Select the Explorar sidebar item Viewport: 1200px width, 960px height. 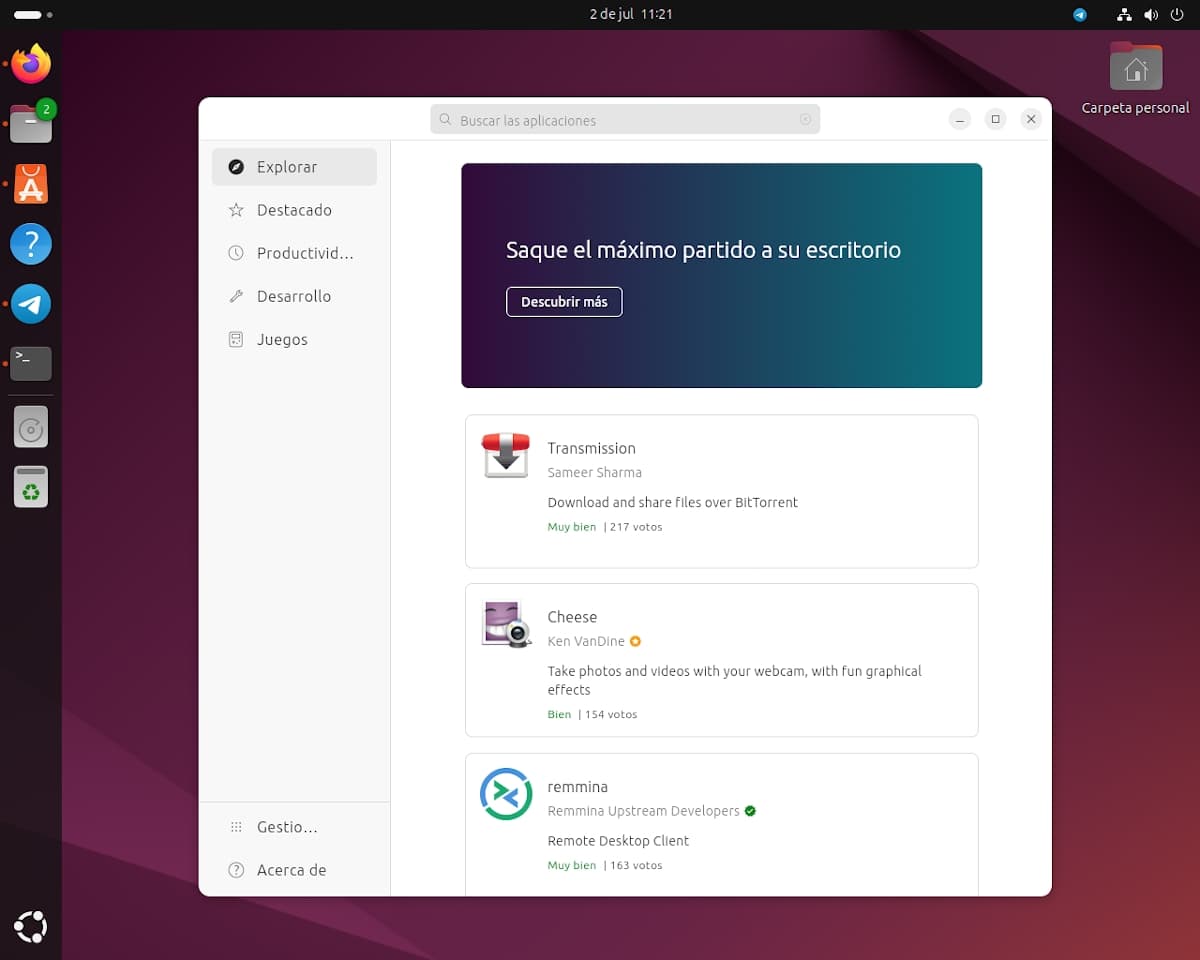point(294,167)
